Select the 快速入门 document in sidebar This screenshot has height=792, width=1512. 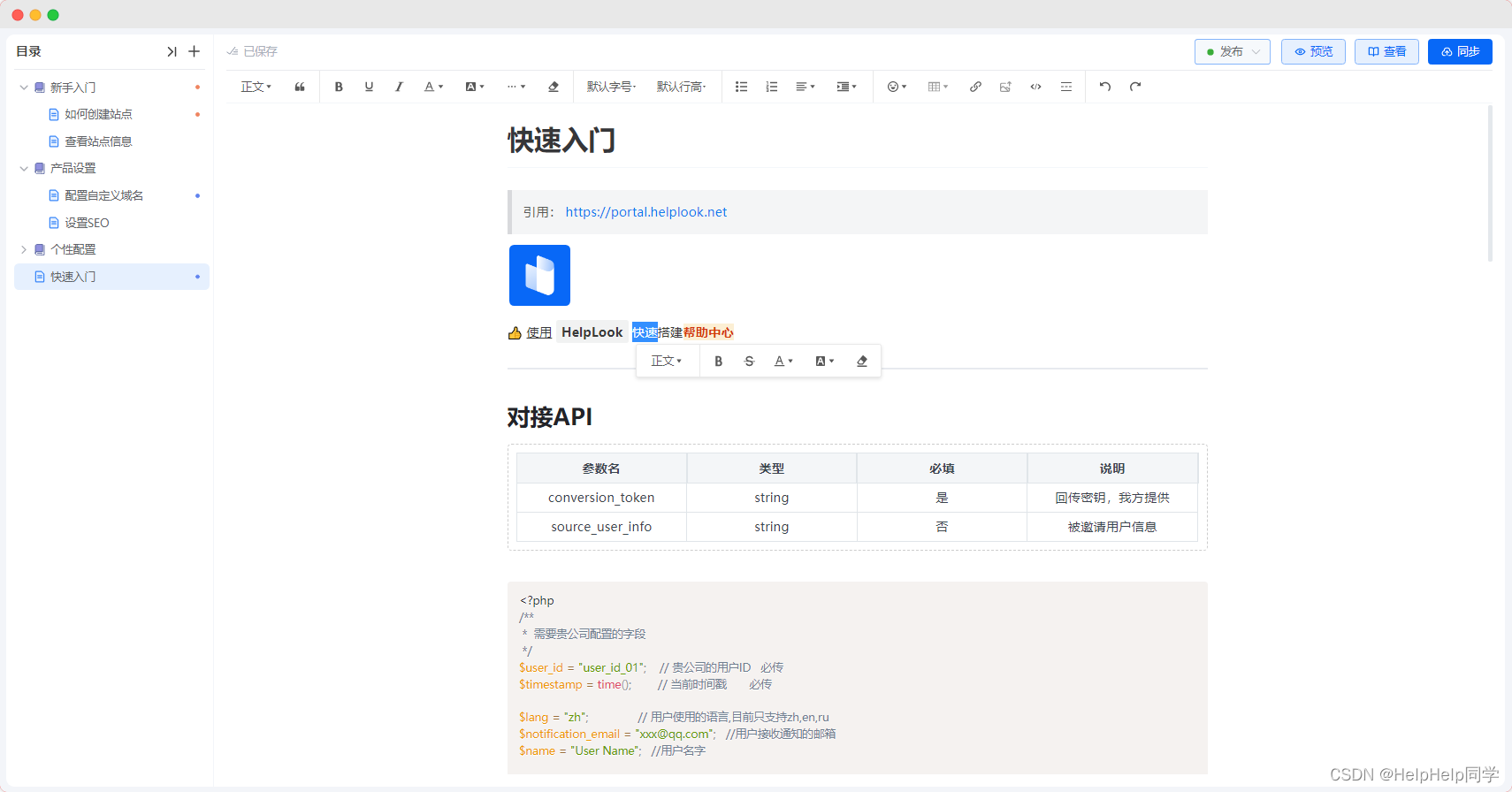[x=112, y=277]
